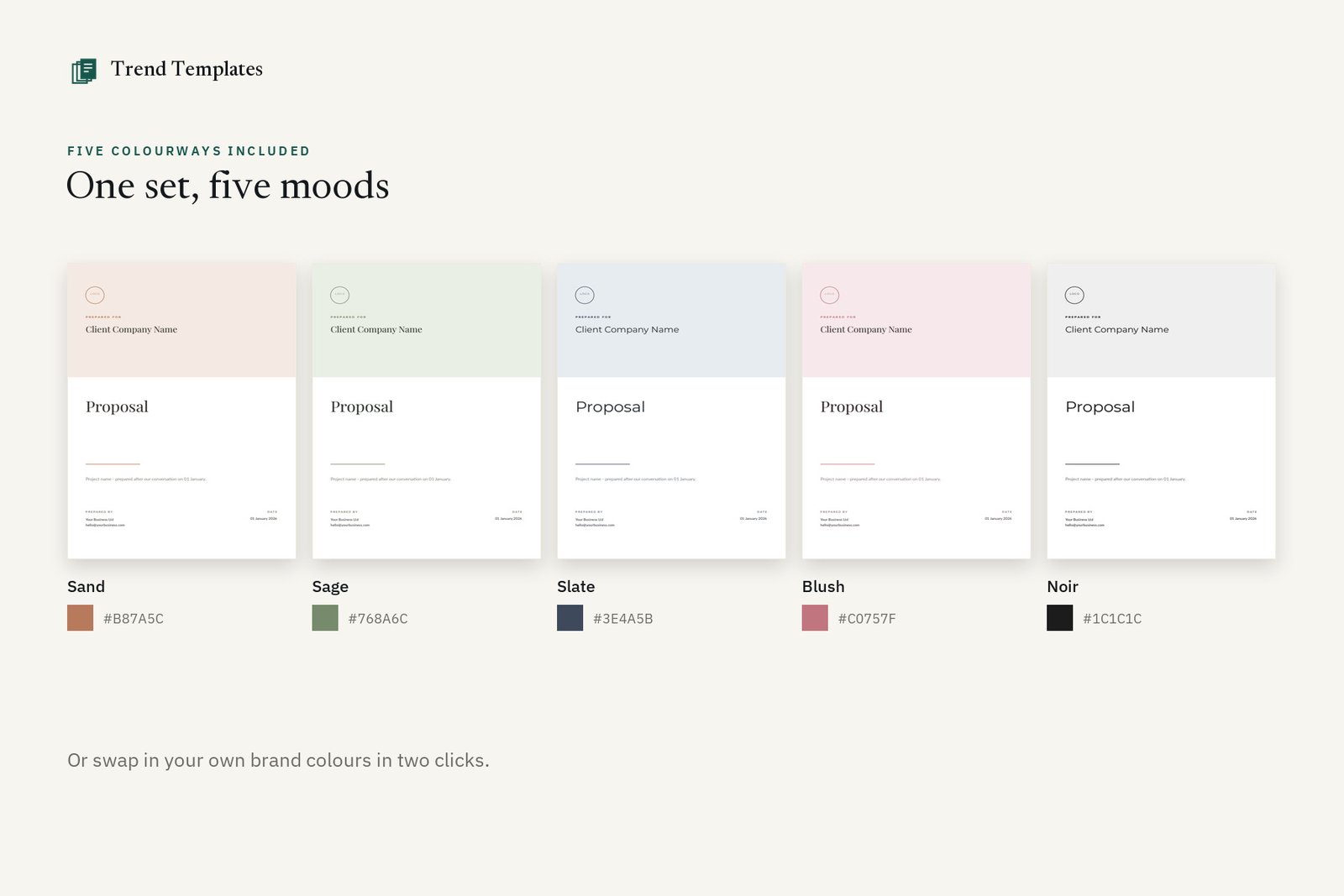Click the Proposal title on Noir template
This screenshot has width=1344, height=896.
[1100, 407]
